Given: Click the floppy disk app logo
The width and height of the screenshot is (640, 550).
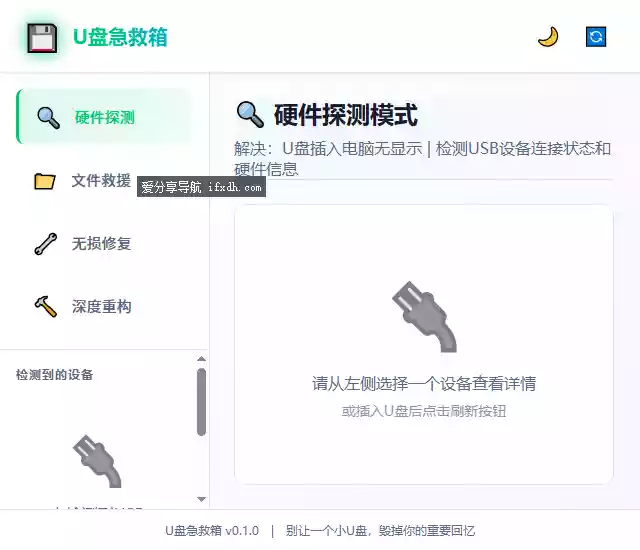Looking at the screenshot, I should click(42, 38).
